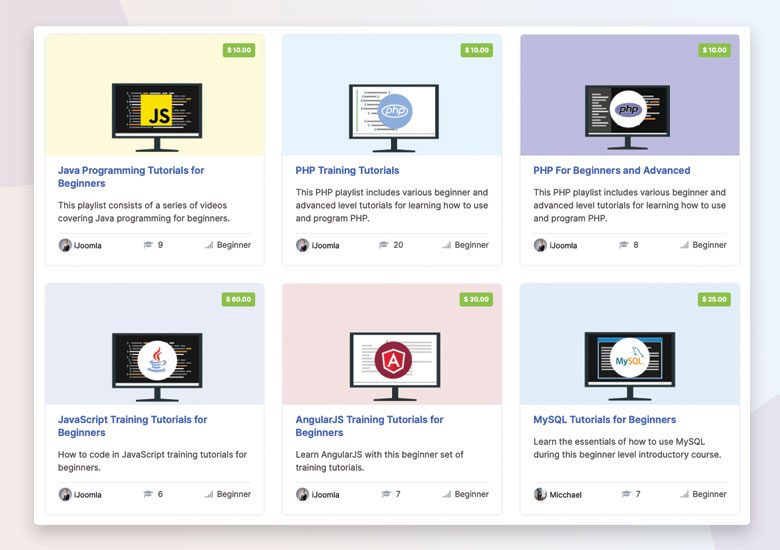Viewport: 780px width, 550px height.
Task: Click the MySQL dolphin monitor thumbnail
Action: (x=629, y=366)
